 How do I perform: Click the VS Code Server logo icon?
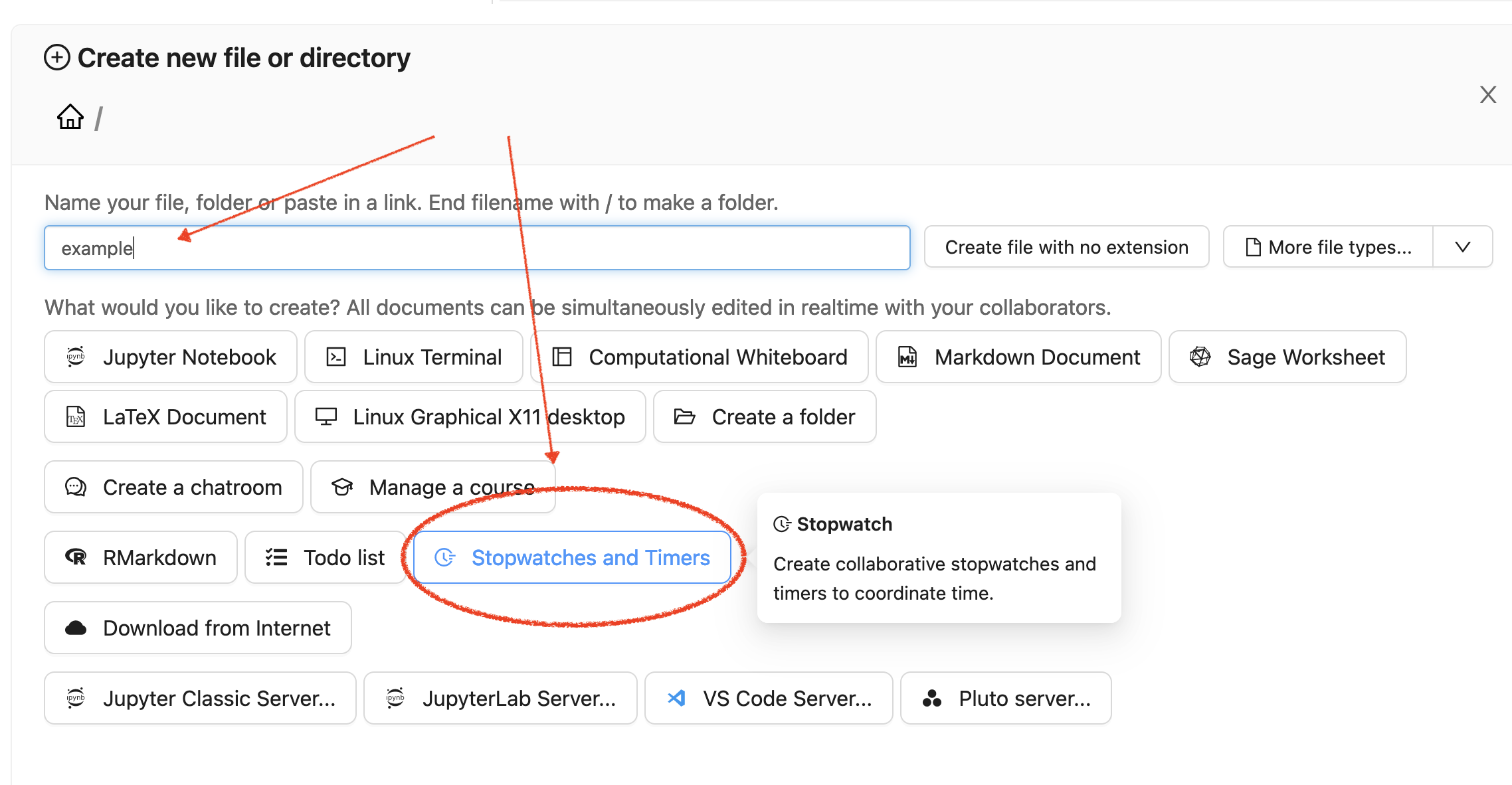click(676, 698)
